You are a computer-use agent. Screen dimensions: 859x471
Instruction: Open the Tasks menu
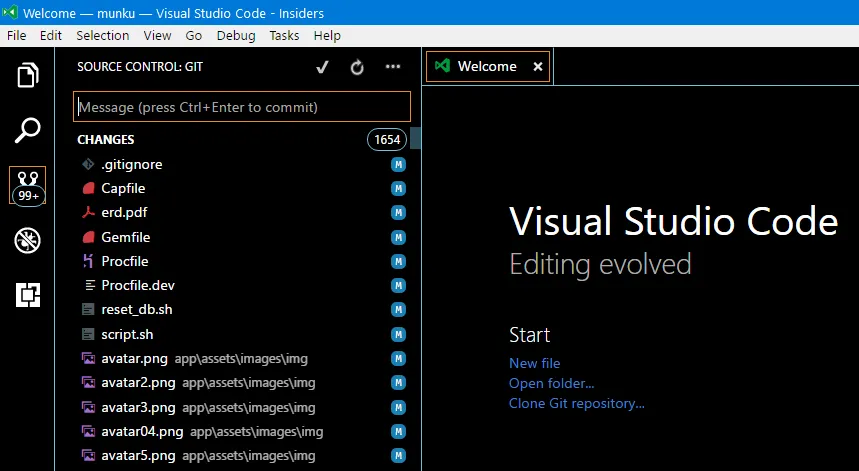(284, 36)
